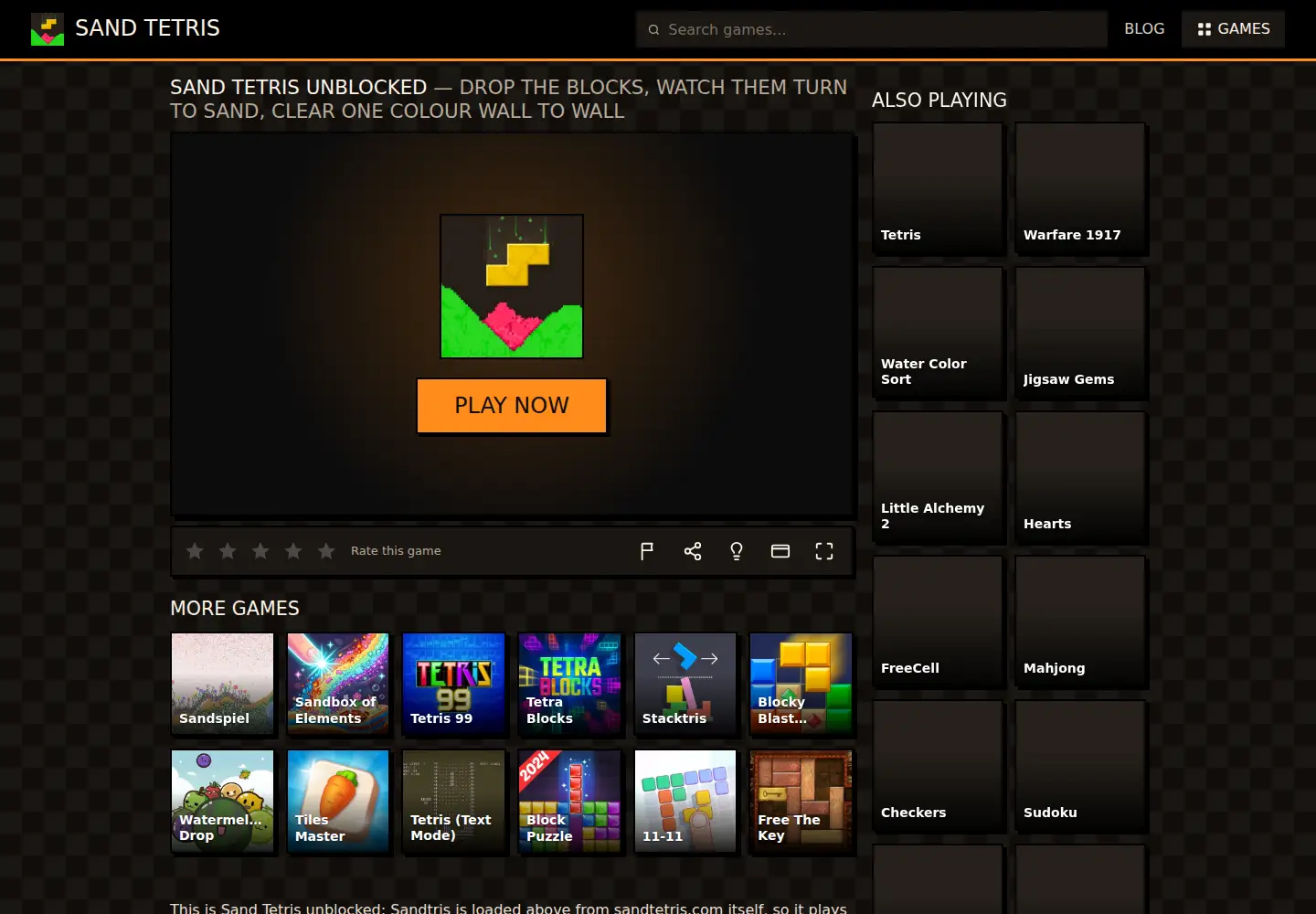
Task: Open the Sandspiel game
Action: coord(222,684)
